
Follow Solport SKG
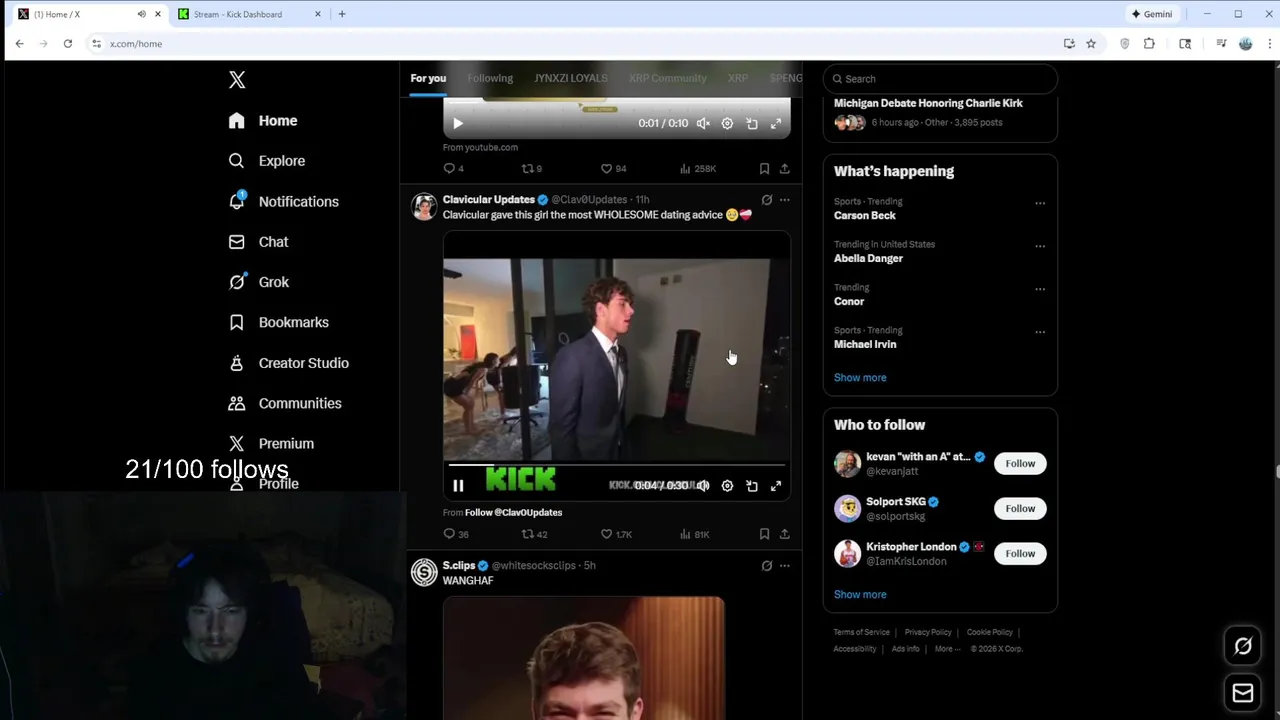point(1020,509)
